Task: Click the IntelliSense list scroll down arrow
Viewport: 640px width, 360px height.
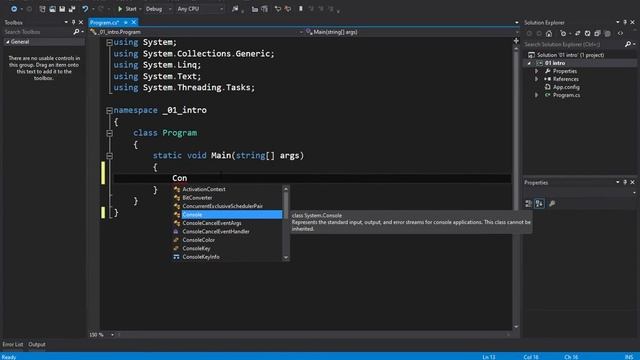Action: tap(286, 258)
